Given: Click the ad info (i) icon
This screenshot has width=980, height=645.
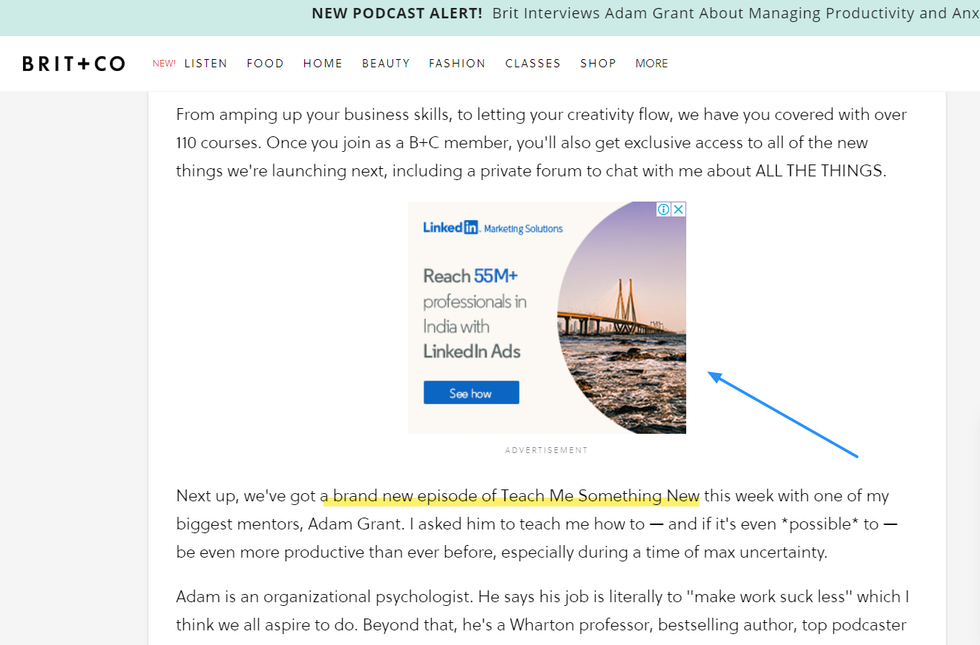Looking at the screenshot, I should (x=663, y=210).
